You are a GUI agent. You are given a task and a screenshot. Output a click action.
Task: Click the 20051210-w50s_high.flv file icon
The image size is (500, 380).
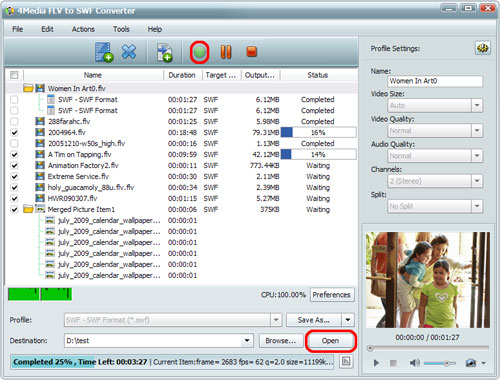(x=40, y=143)
